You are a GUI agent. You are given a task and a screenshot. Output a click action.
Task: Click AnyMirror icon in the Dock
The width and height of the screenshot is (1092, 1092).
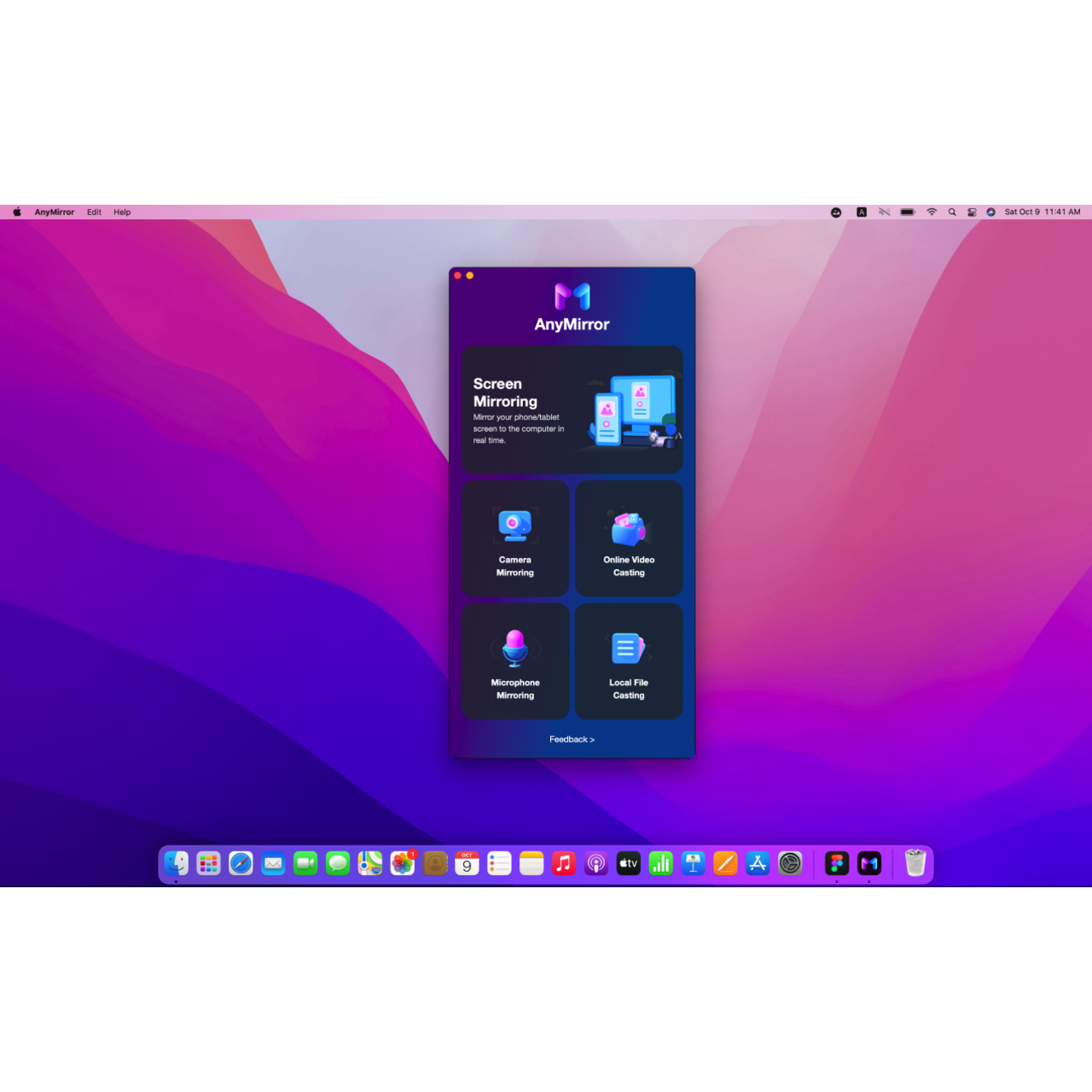[869, 864]
